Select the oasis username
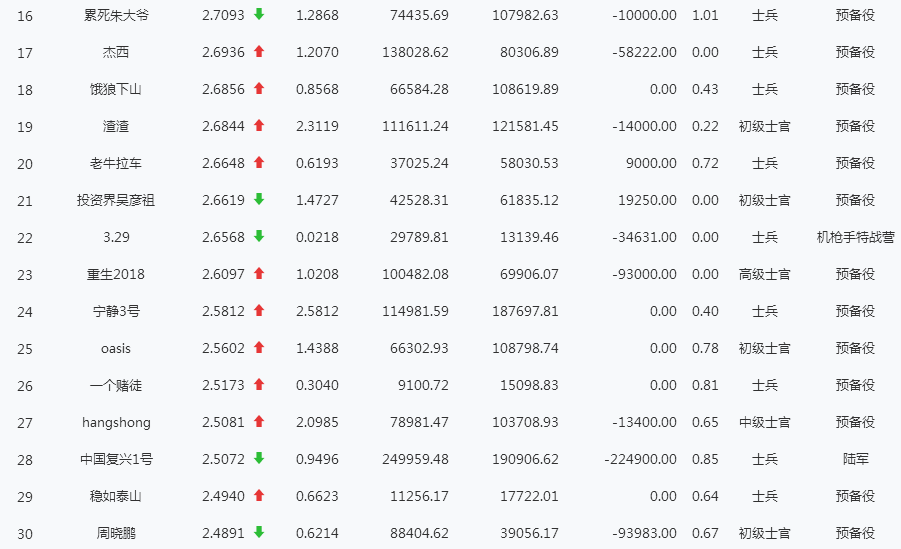901x549 pixels. 116,348
